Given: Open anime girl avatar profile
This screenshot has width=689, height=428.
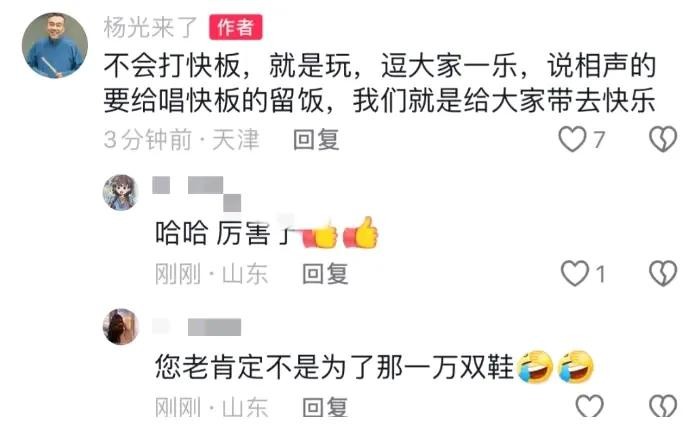Looking at the screenshot, I should [x=121, y=192].
